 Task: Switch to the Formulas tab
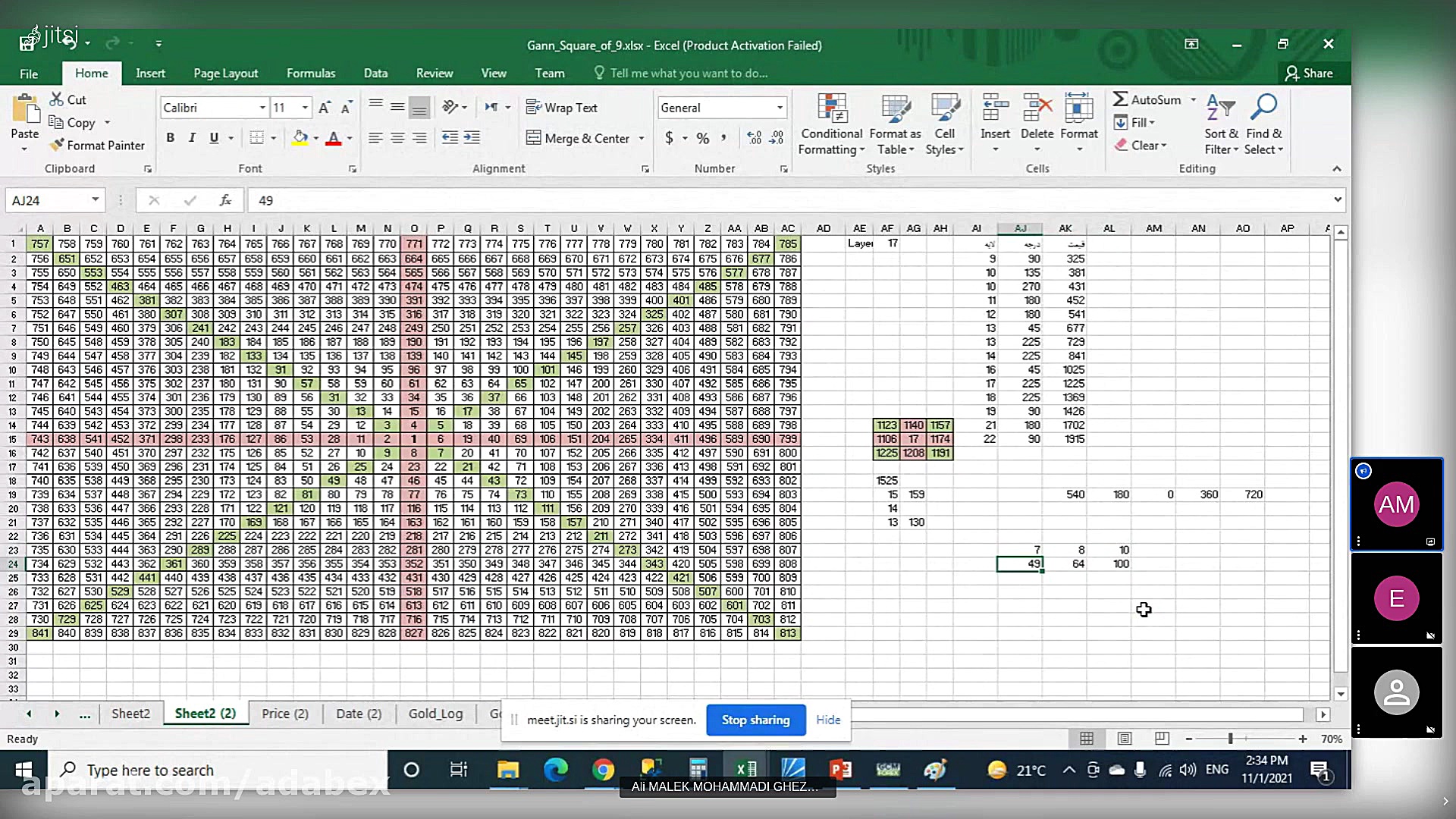click(311, 73)
